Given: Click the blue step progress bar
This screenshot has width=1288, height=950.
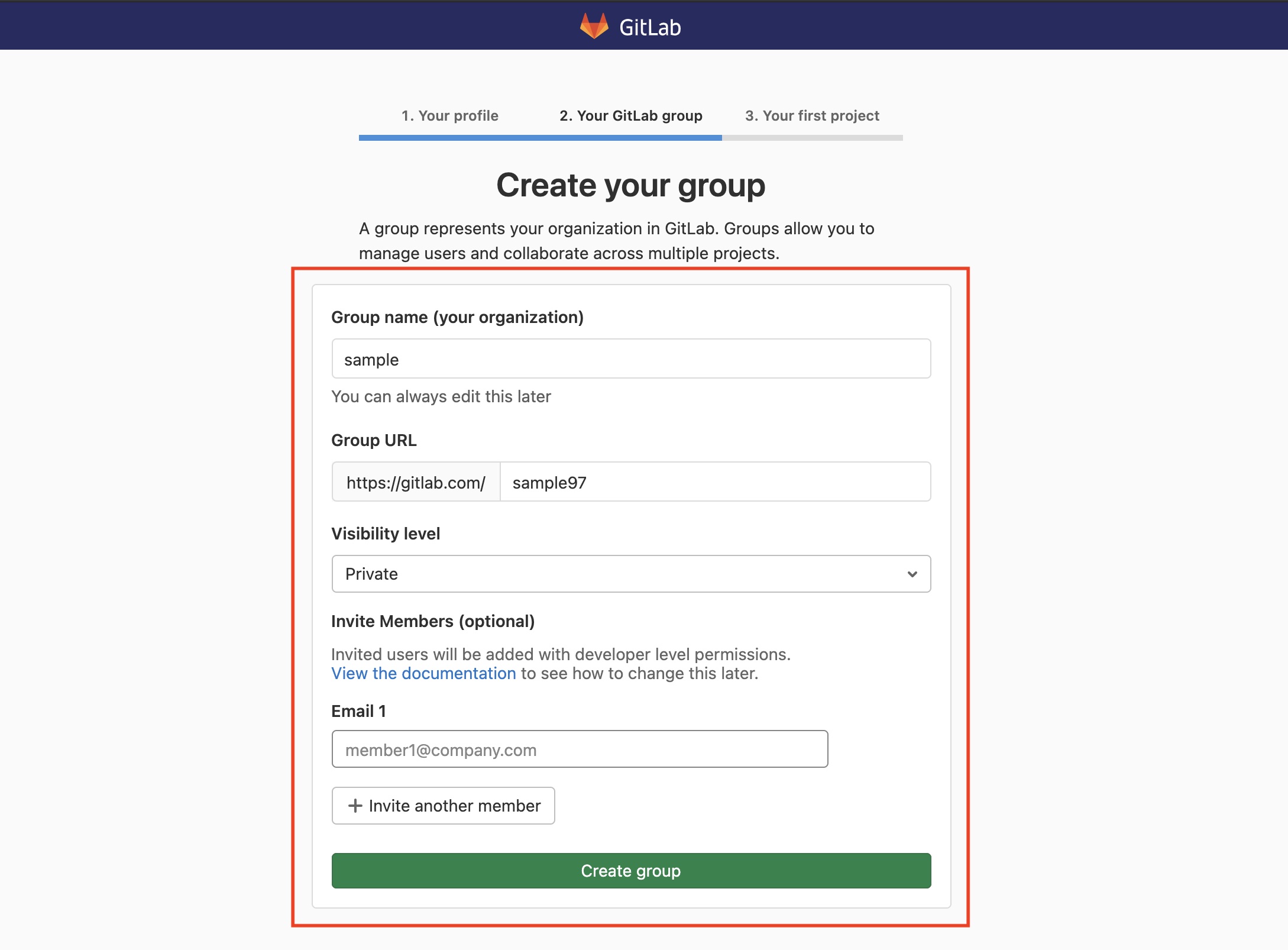Looking at the screenshot, I should click(x=540, y=138).
